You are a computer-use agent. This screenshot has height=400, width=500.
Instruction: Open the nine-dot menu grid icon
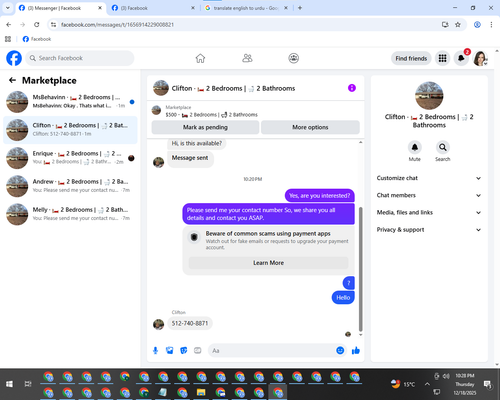tap(442, 58)
